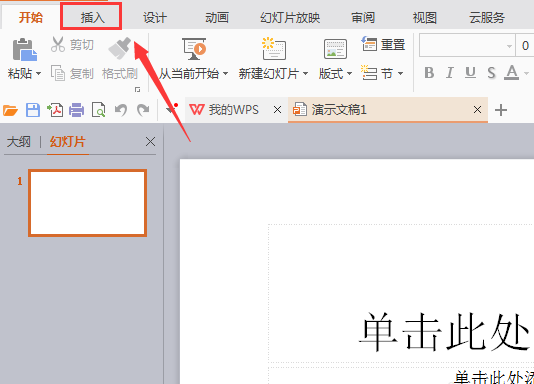Add new document tab with plus
This screenshot has width=534, height=384.
[501, 110]
